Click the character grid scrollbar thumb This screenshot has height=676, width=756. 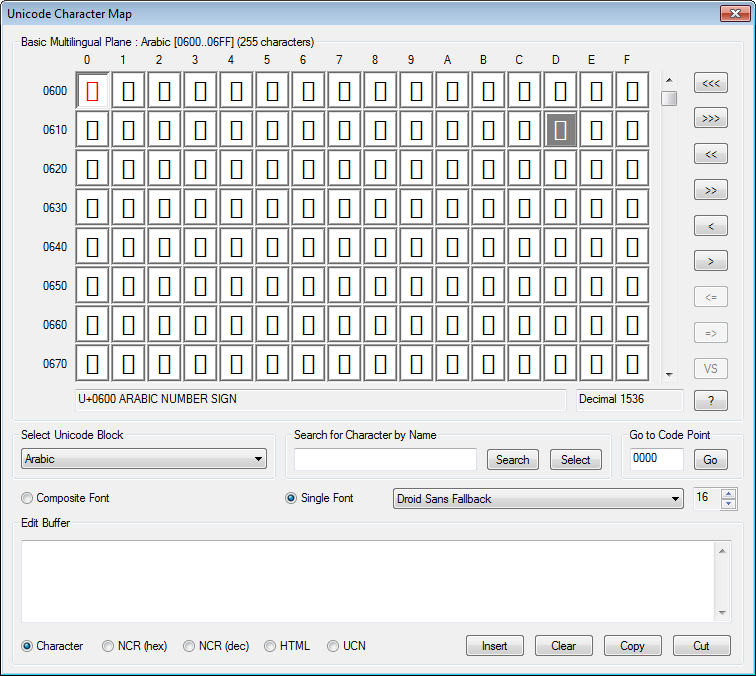coord(669,98)
